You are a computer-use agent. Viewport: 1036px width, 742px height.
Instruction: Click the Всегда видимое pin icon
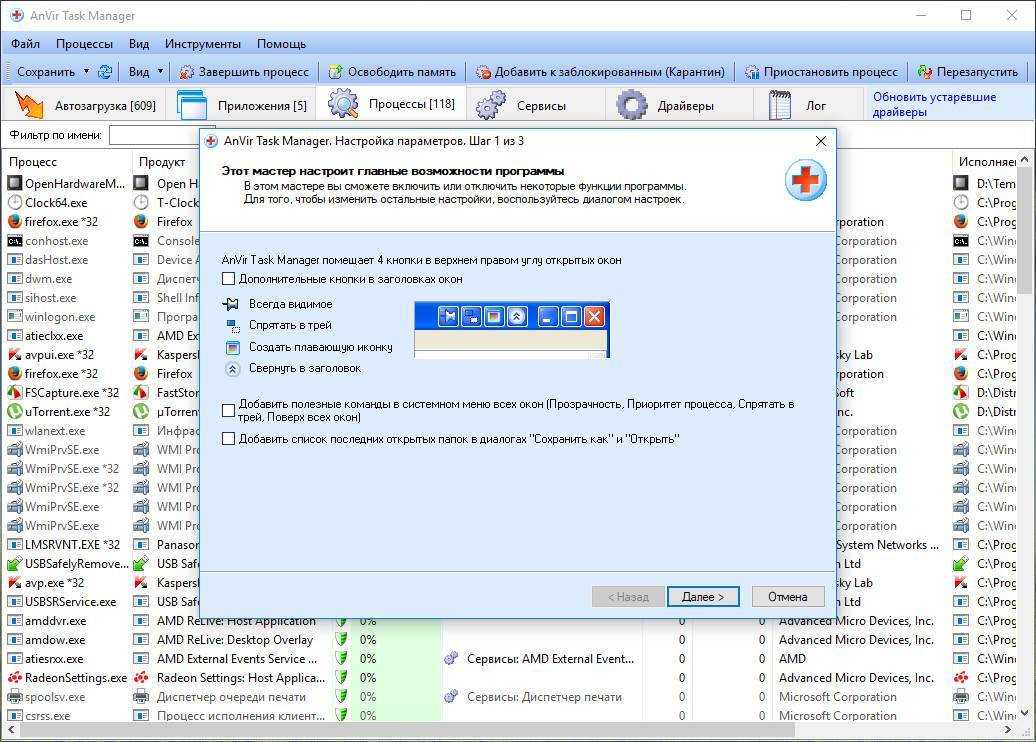tap(231, 304)
